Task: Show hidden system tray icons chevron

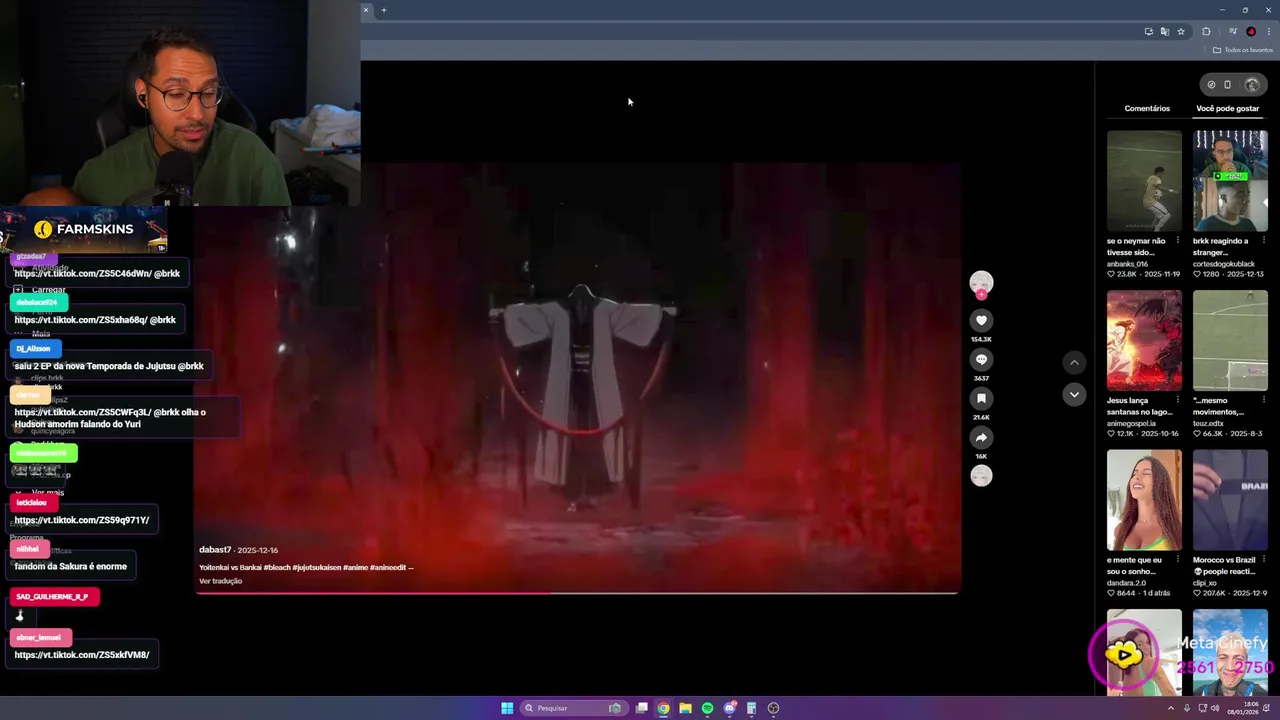Action: (x=1171, y=708)
